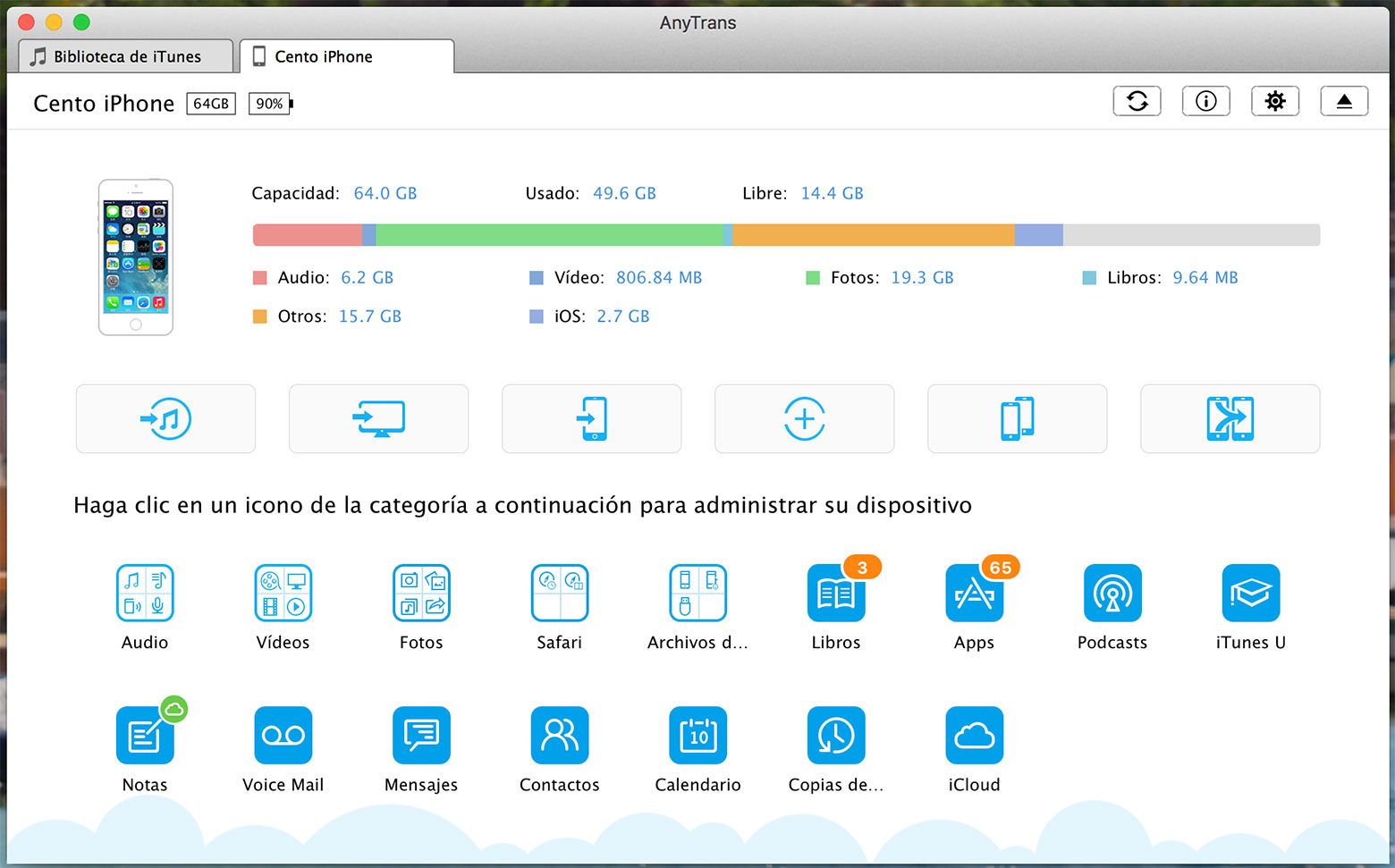Open the Contactos category

[x=560, y=735]
